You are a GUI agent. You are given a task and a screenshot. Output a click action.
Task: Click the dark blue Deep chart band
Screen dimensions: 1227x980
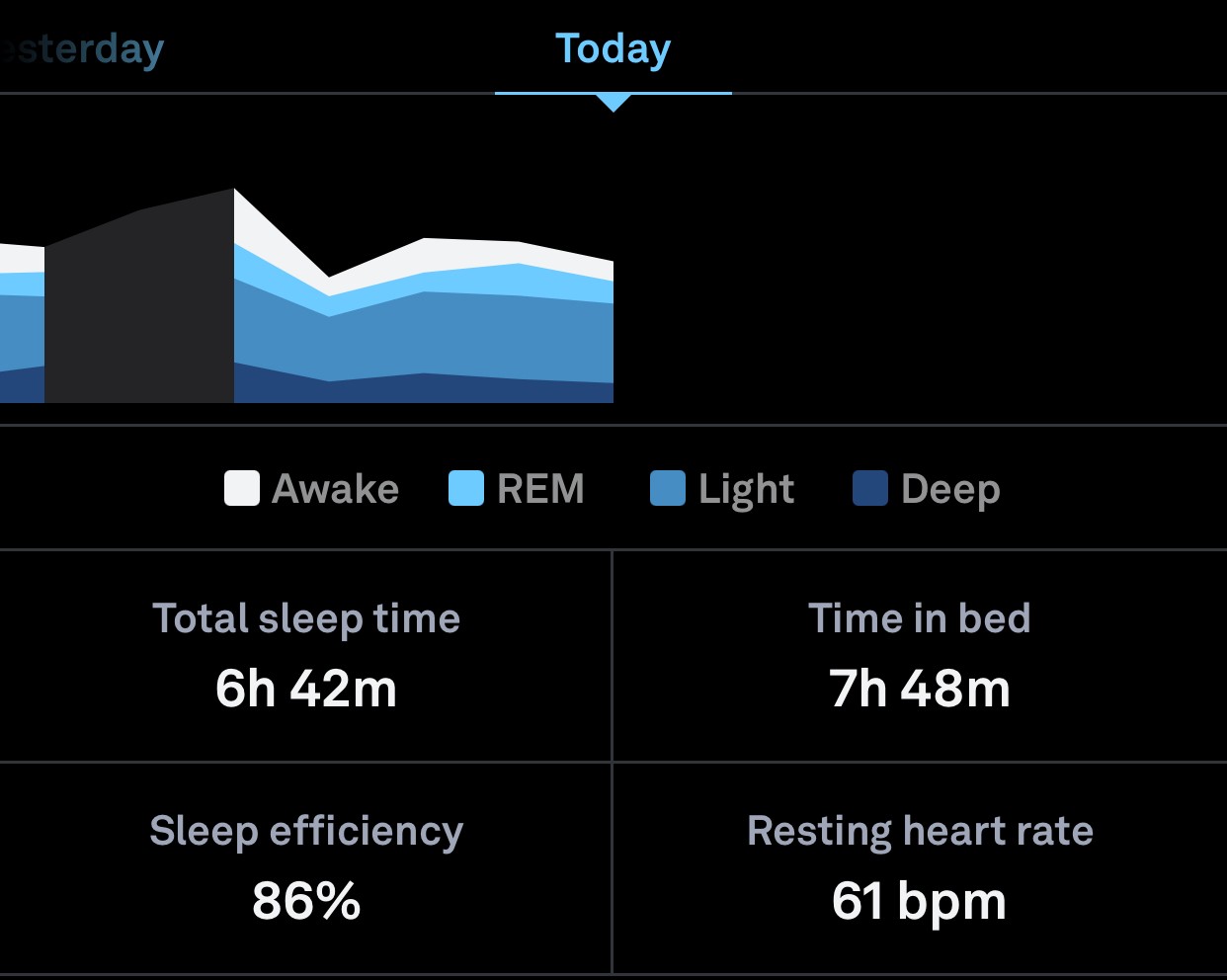[x=425, y=389]
